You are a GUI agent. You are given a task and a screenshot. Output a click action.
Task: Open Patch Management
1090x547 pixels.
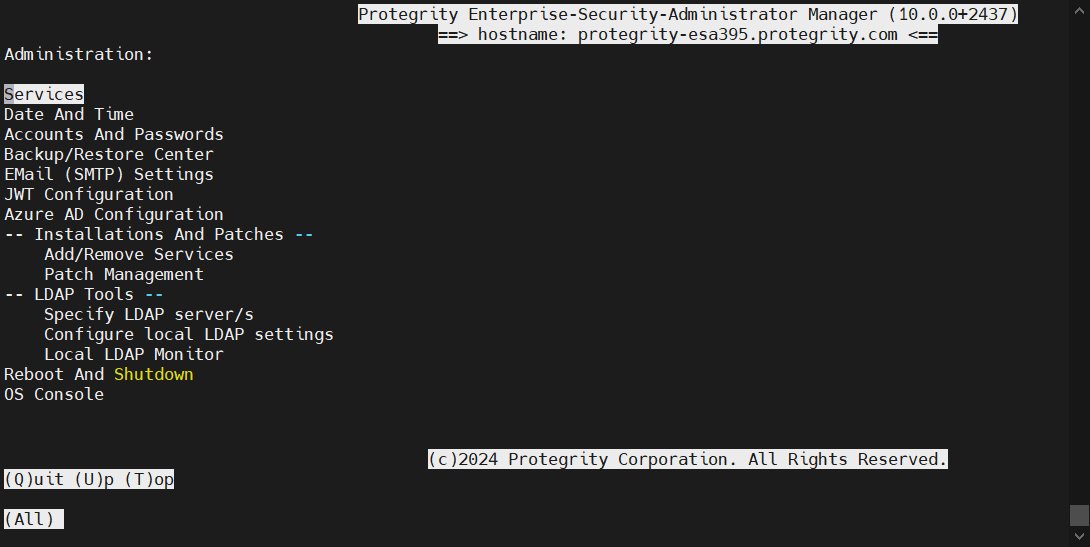pyautogui.click(x=124, y=274)
